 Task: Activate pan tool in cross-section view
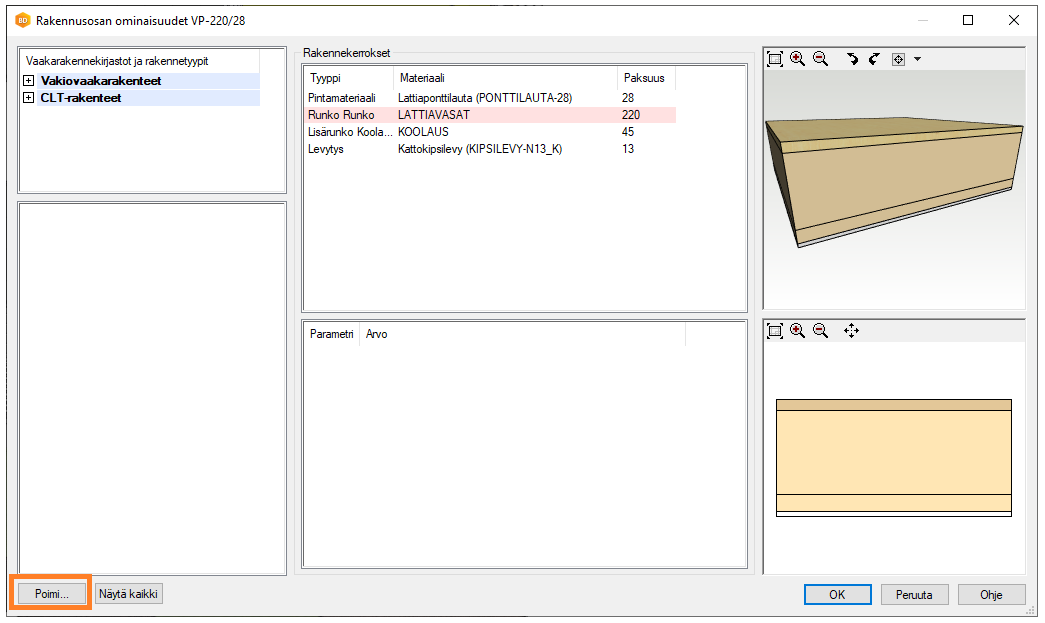point(851,330)
